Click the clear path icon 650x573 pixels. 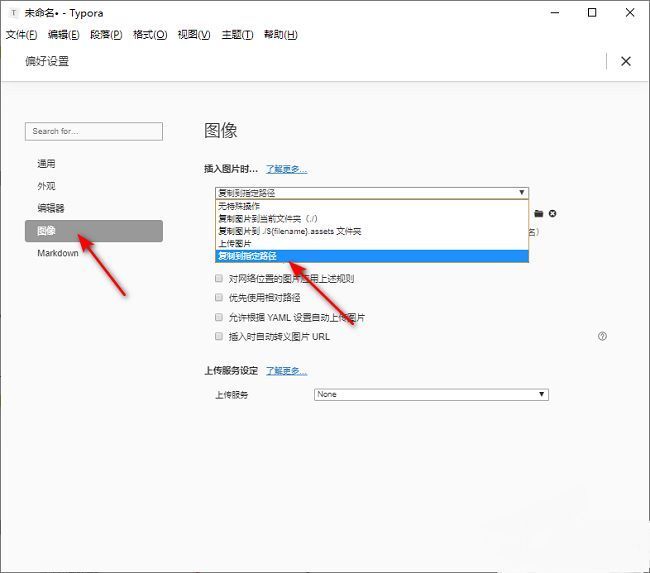[x=552, y=214]
